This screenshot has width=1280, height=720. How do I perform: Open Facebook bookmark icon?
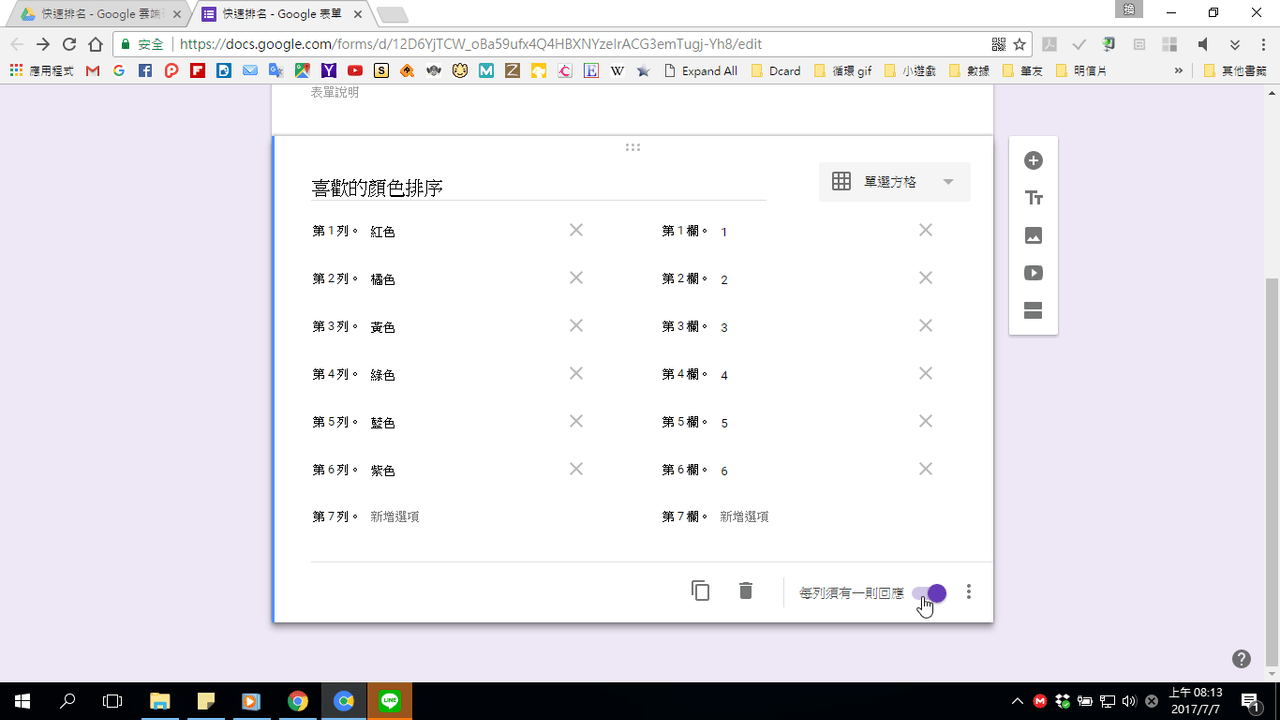145,71
